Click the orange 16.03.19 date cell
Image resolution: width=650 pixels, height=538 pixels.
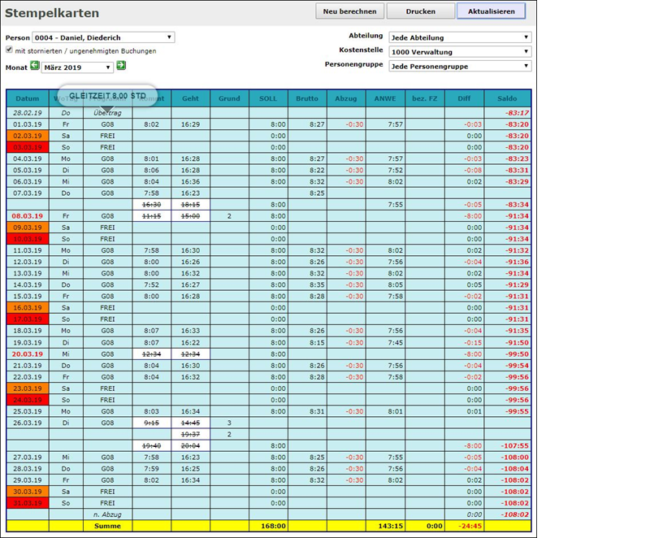[x=27, y=308]
